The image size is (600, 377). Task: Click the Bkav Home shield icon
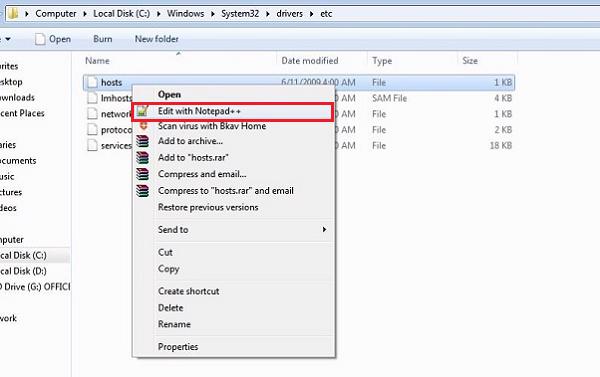[x=143, y=126]
